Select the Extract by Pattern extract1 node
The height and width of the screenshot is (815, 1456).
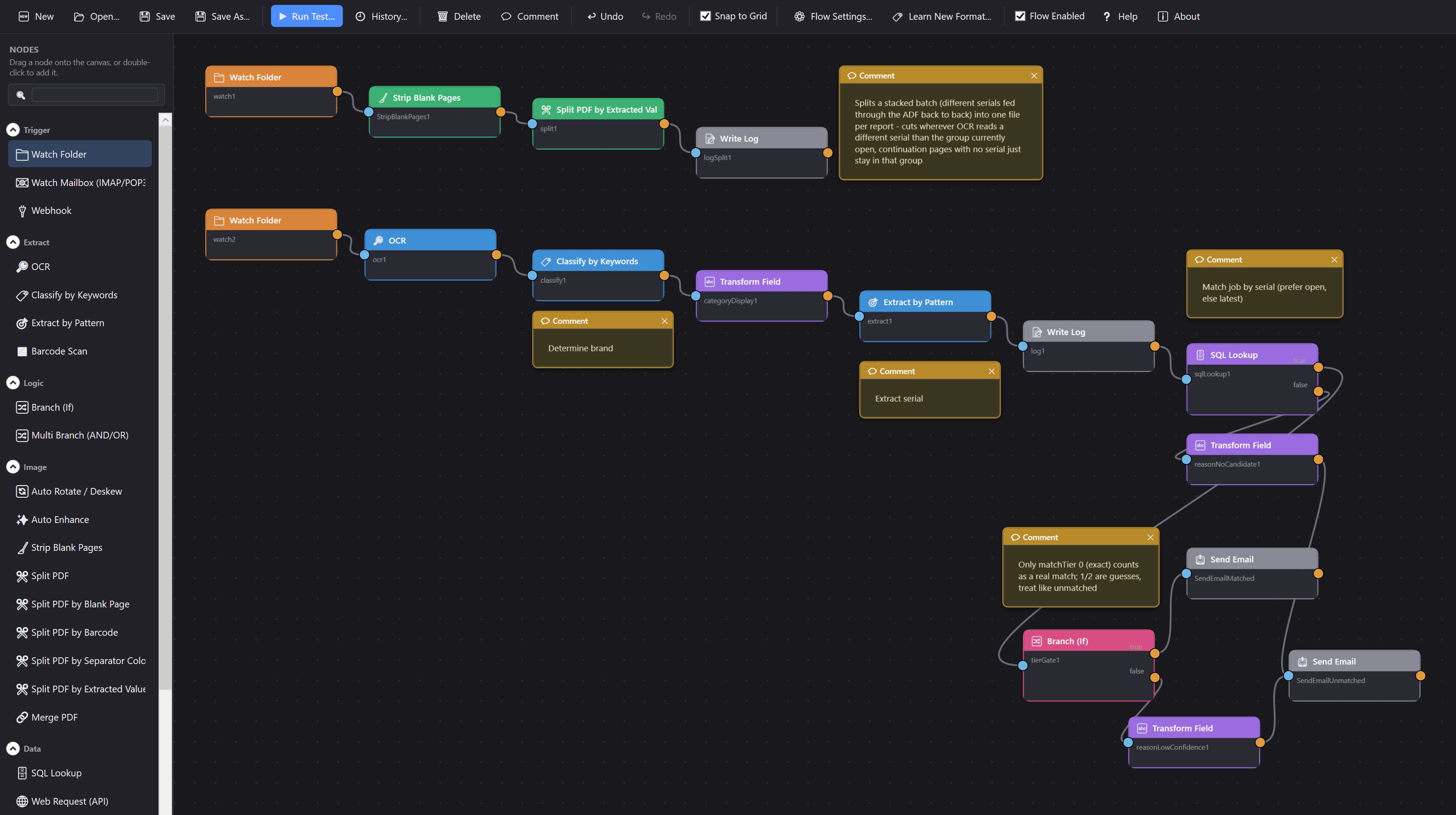pyautogui.click(x=925, y=316)
